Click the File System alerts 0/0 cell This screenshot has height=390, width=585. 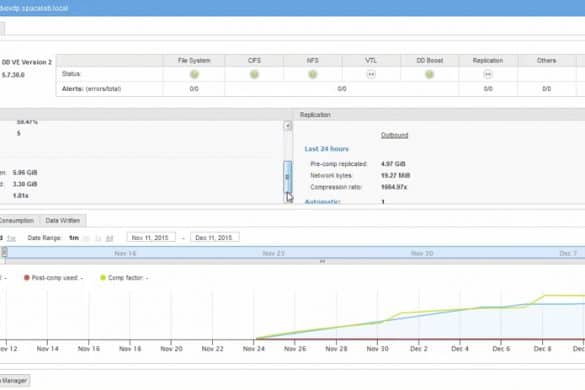[194, 89]
